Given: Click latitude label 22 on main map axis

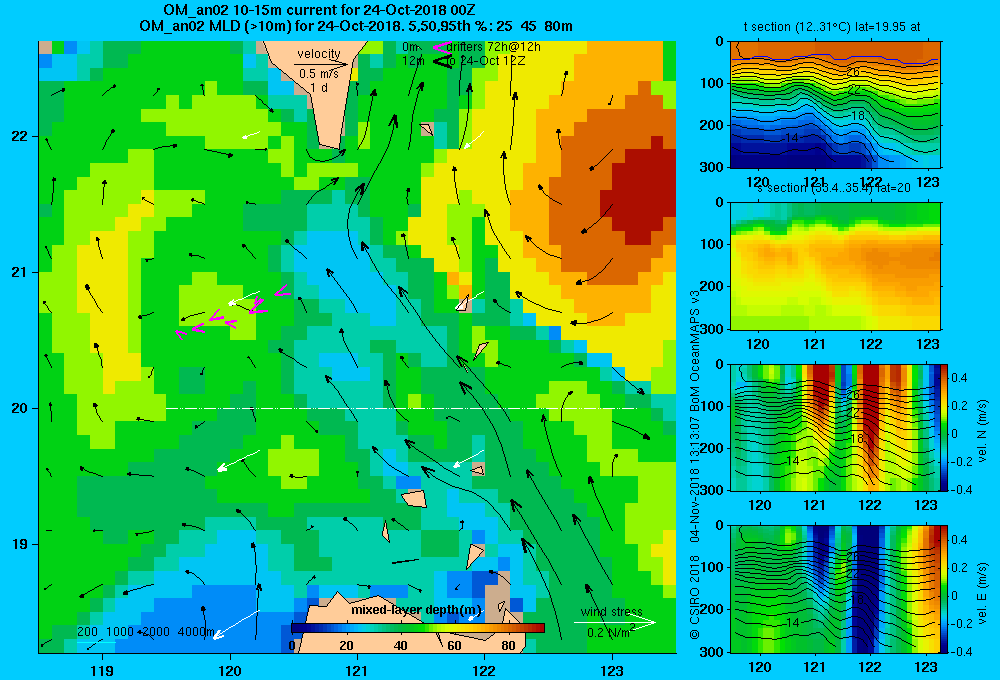Looking at the screenshot, I should pyautogui.click(x=19, y=136).
